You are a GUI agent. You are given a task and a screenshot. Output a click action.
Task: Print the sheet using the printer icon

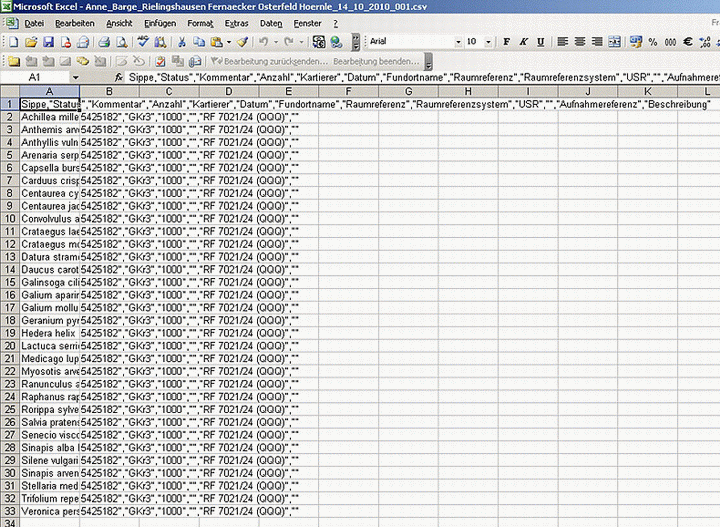click(x=104, y=42)
